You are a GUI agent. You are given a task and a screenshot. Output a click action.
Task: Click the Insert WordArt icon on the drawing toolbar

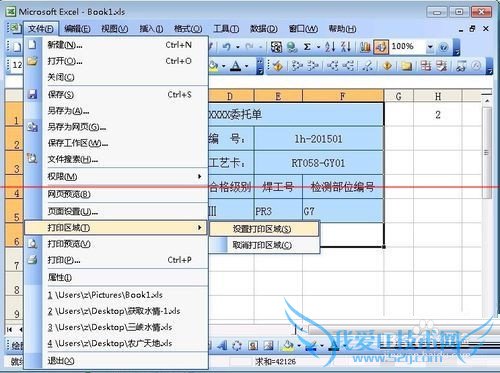pyautogui.click(x=222, y=346)
